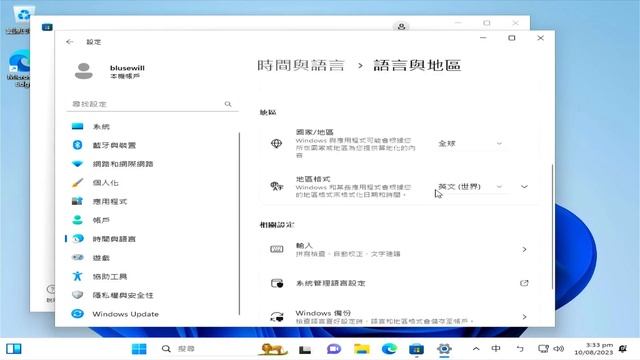Image resolution: width=640 pixels, height=360 pixels.
Task: Click the system monitor icon in sidebar
Action: pyautogui.click(x=77, y=127)
